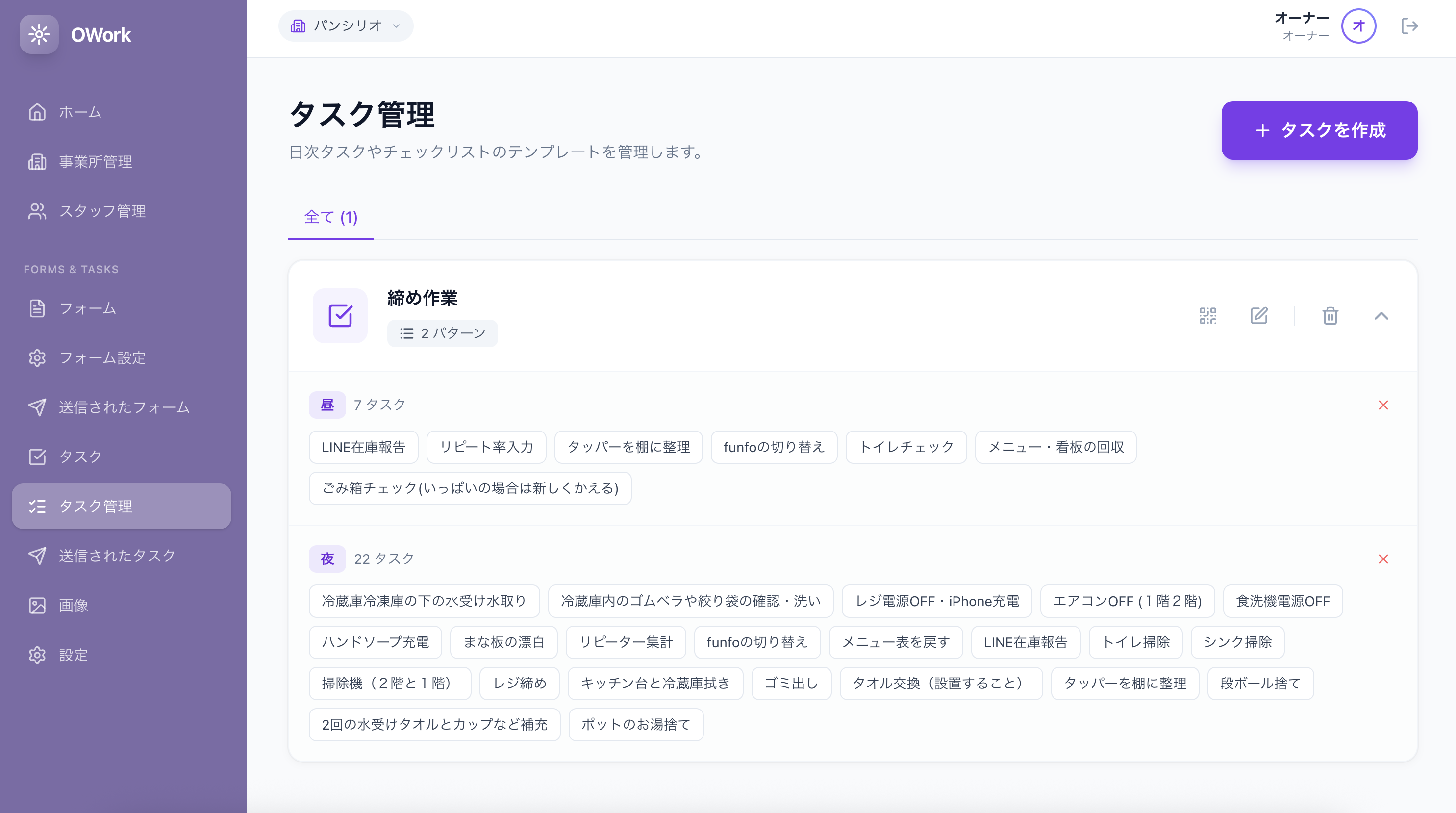
Task: Click the edit pencil icon for 締め作業
Action: click(x=1259, y=315)
